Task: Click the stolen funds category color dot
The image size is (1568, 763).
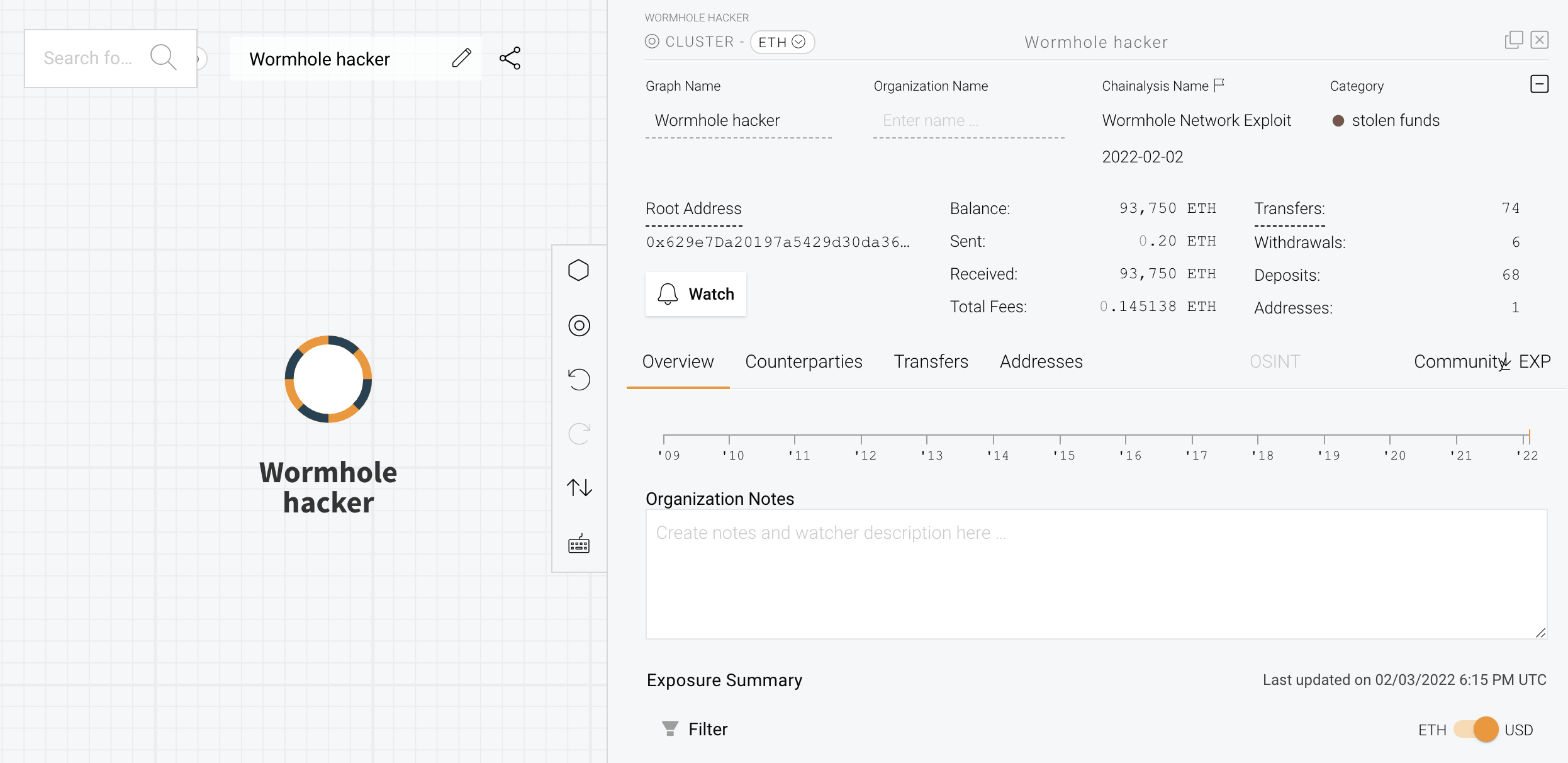Action: coord(1338,121)
